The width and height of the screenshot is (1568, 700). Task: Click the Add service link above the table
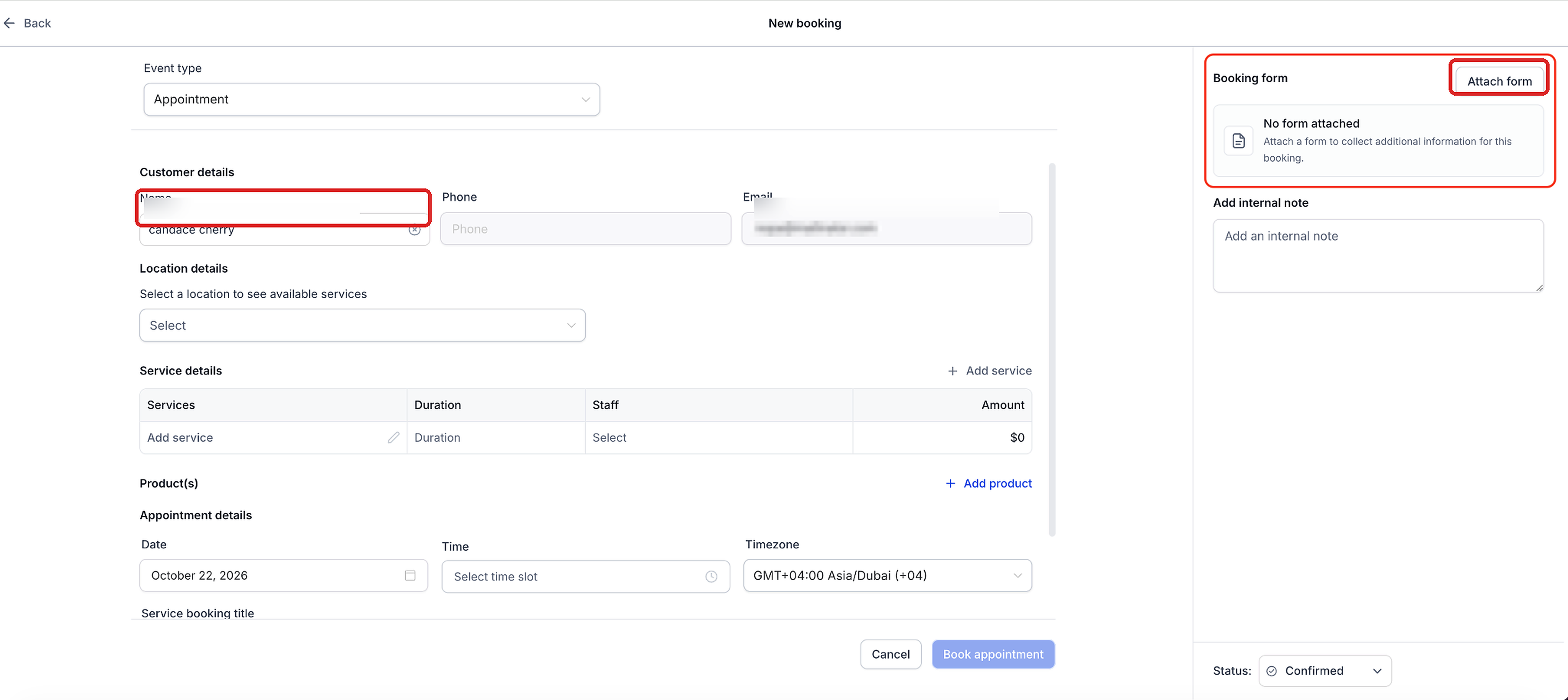(x=990, y=371)
